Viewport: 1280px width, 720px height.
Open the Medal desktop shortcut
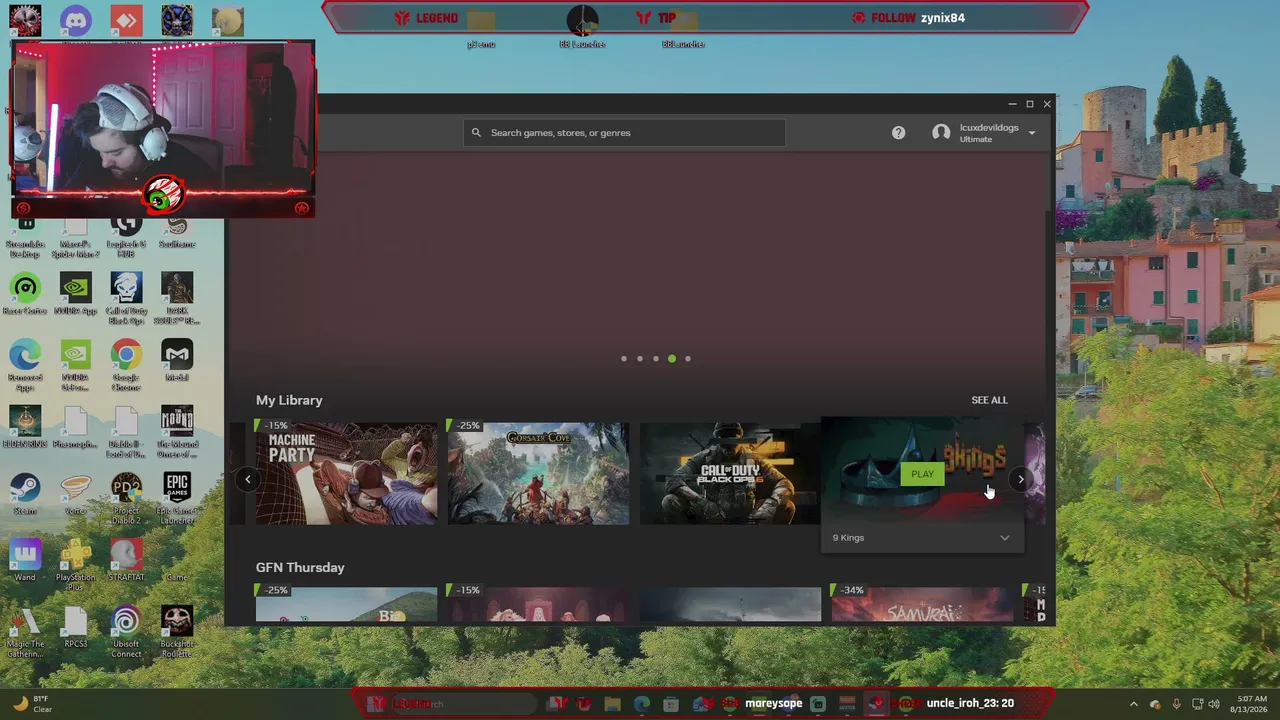pyautogui.click(x=177, y=360)
